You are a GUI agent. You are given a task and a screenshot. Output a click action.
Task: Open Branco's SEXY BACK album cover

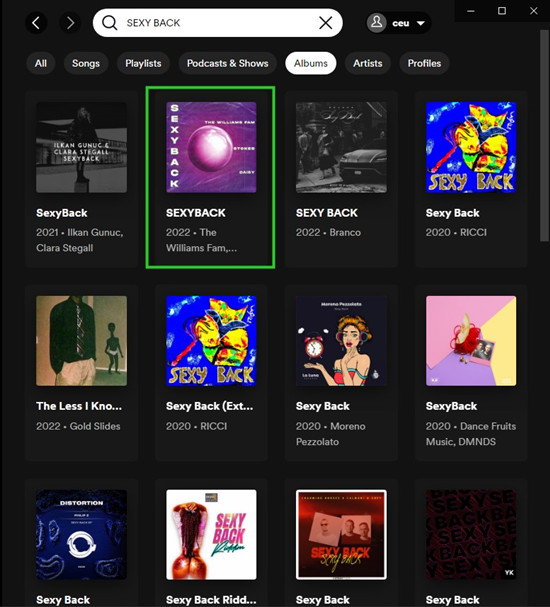click(341, 147)
